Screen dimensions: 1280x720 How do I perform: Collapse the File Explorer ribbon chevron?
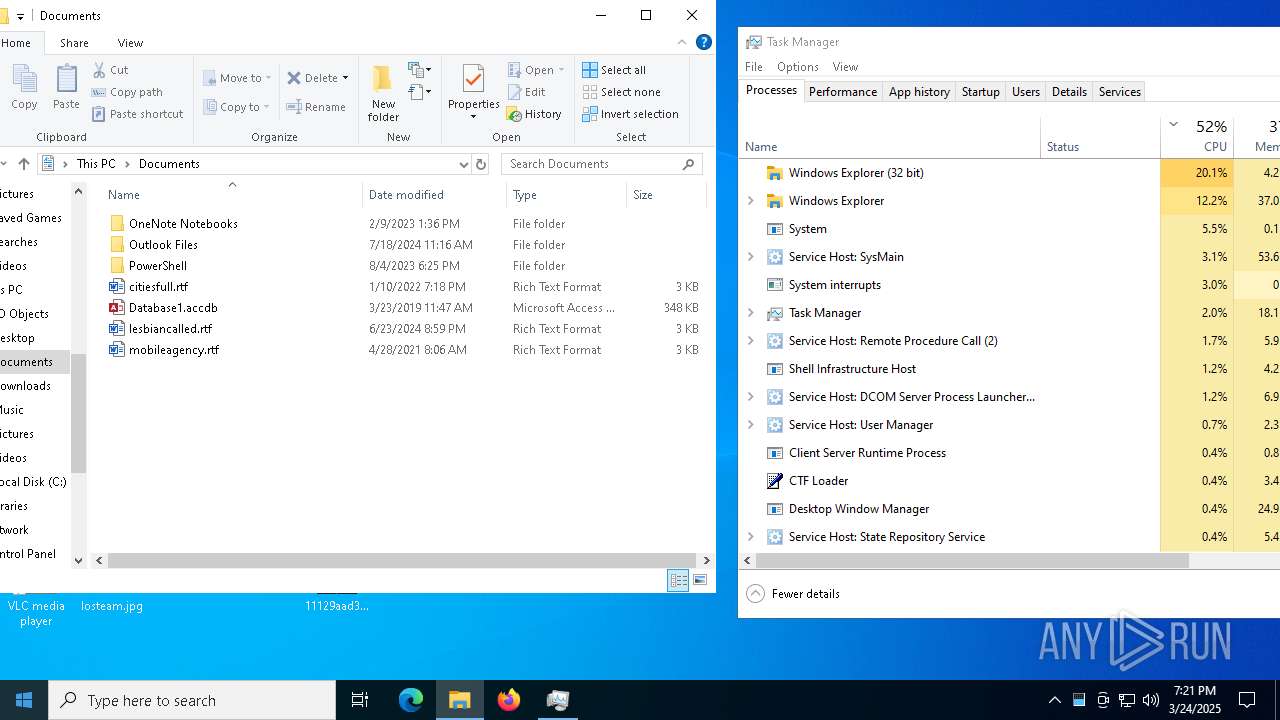682,43
